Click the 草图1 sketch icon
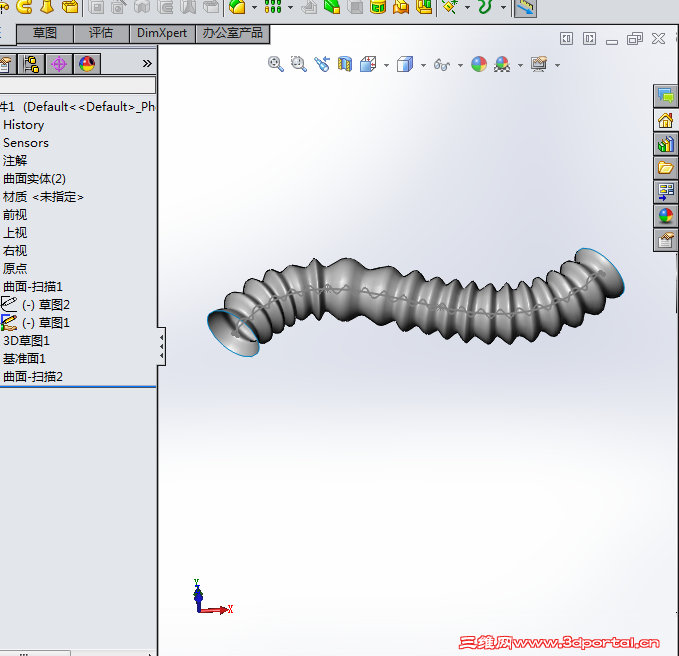Screen dimensions: 679x656 click(x=9, y=323)
